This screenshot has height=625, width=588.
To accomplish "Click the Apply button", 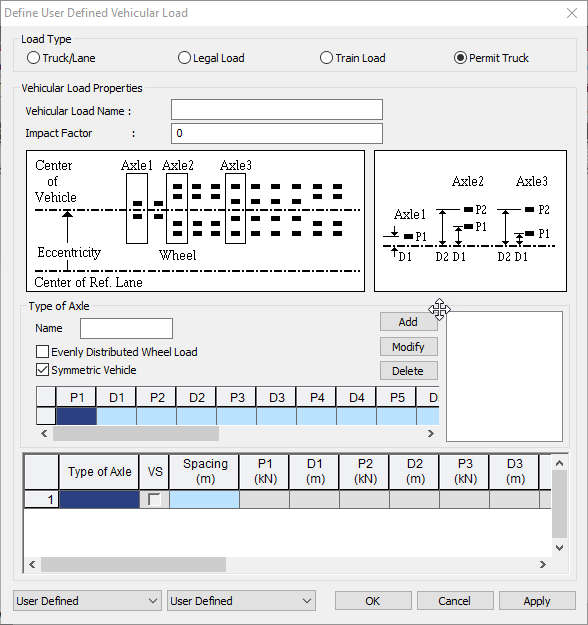I will point(537,601).
